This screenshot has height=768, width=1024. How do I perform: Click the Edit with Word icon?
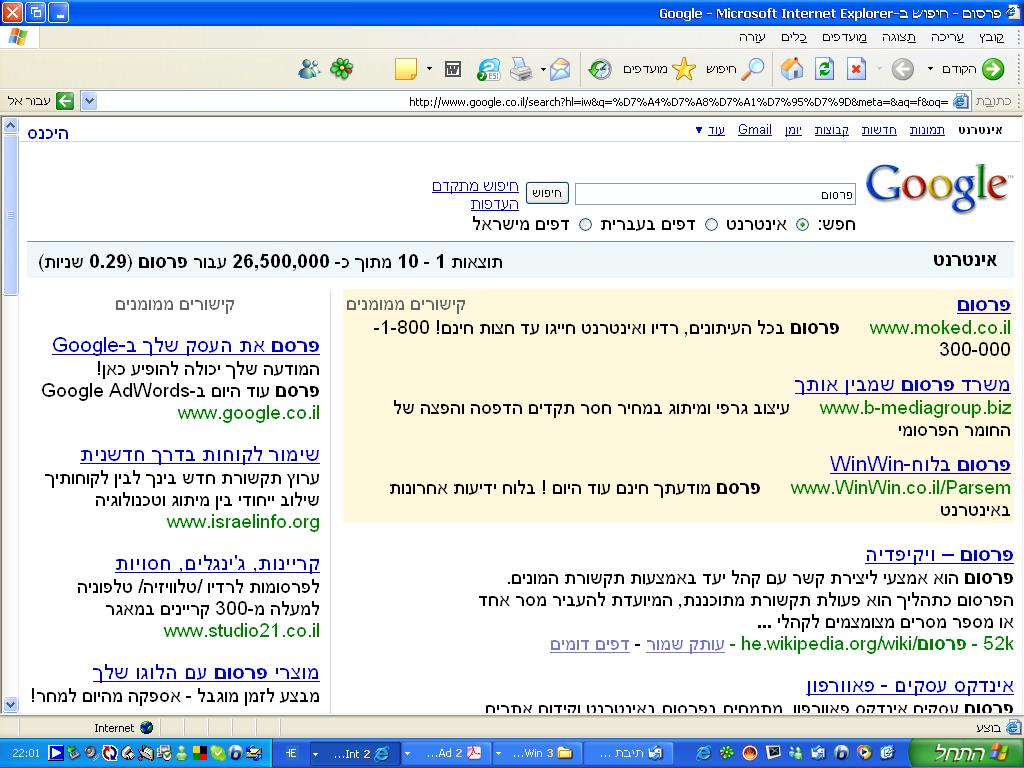coord(453,69)
